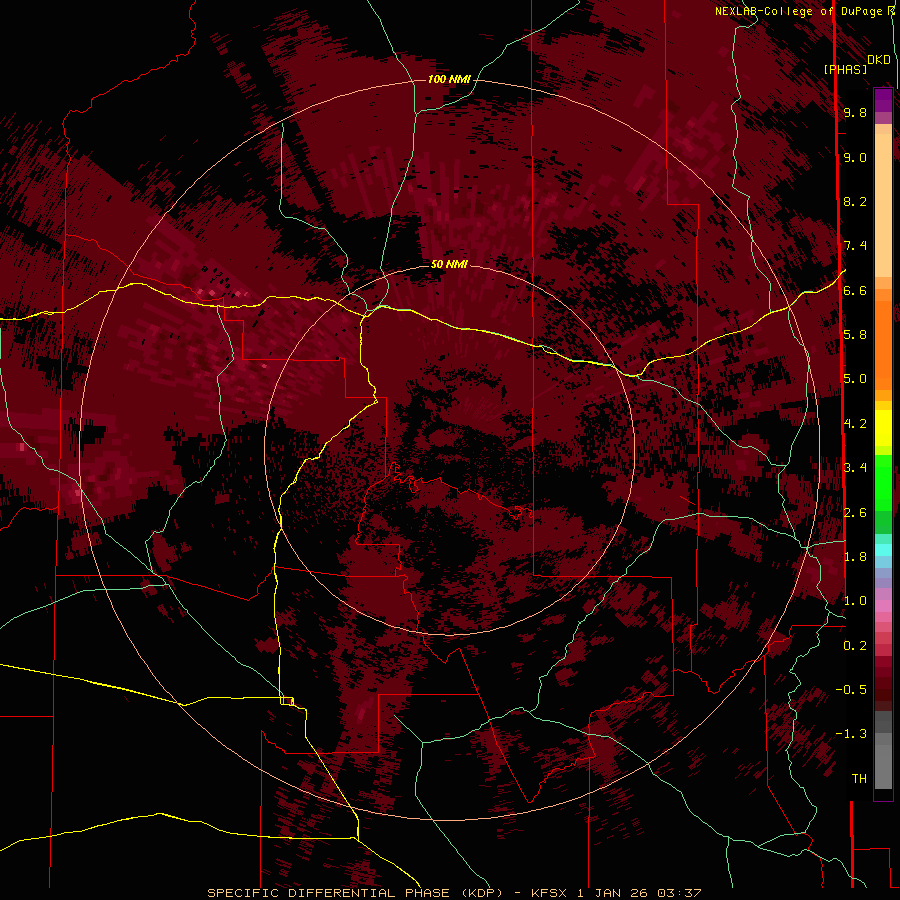
Task: Click the DKD label above the color scale
Action: coord(879,60)
